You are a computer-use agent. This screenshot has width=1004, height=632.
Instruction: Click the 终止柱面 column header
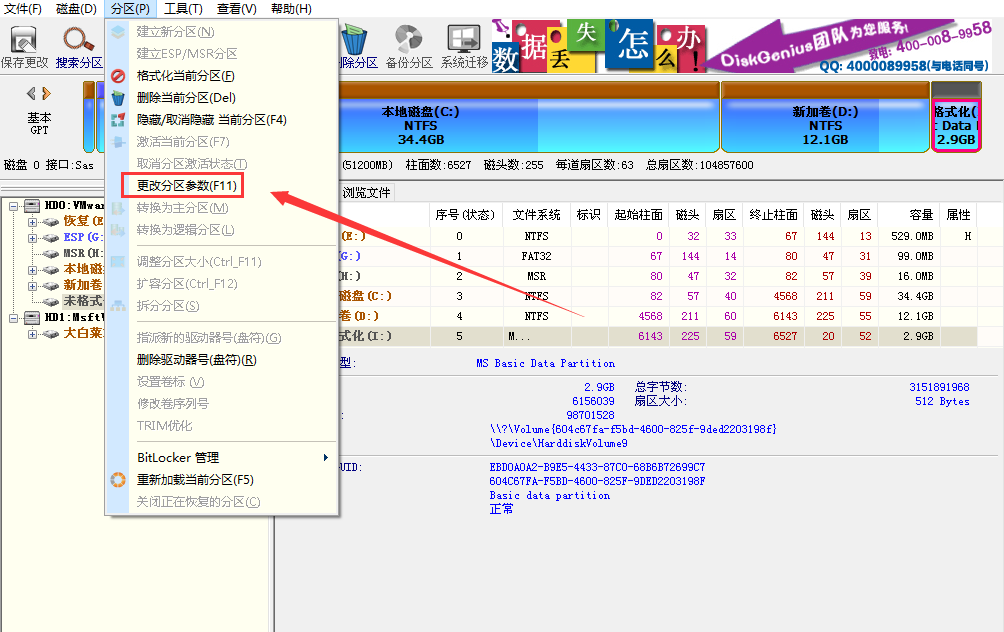coord(773,215)
